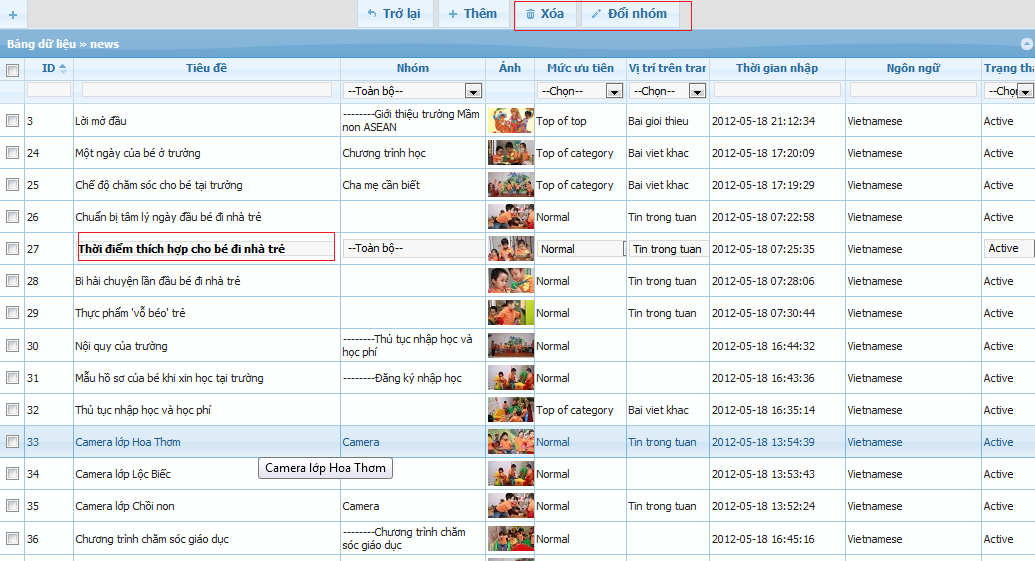This screenshot has height=561, width=1035.
Task: Select checkbox for row ID 33
Action: click(13, 442)
